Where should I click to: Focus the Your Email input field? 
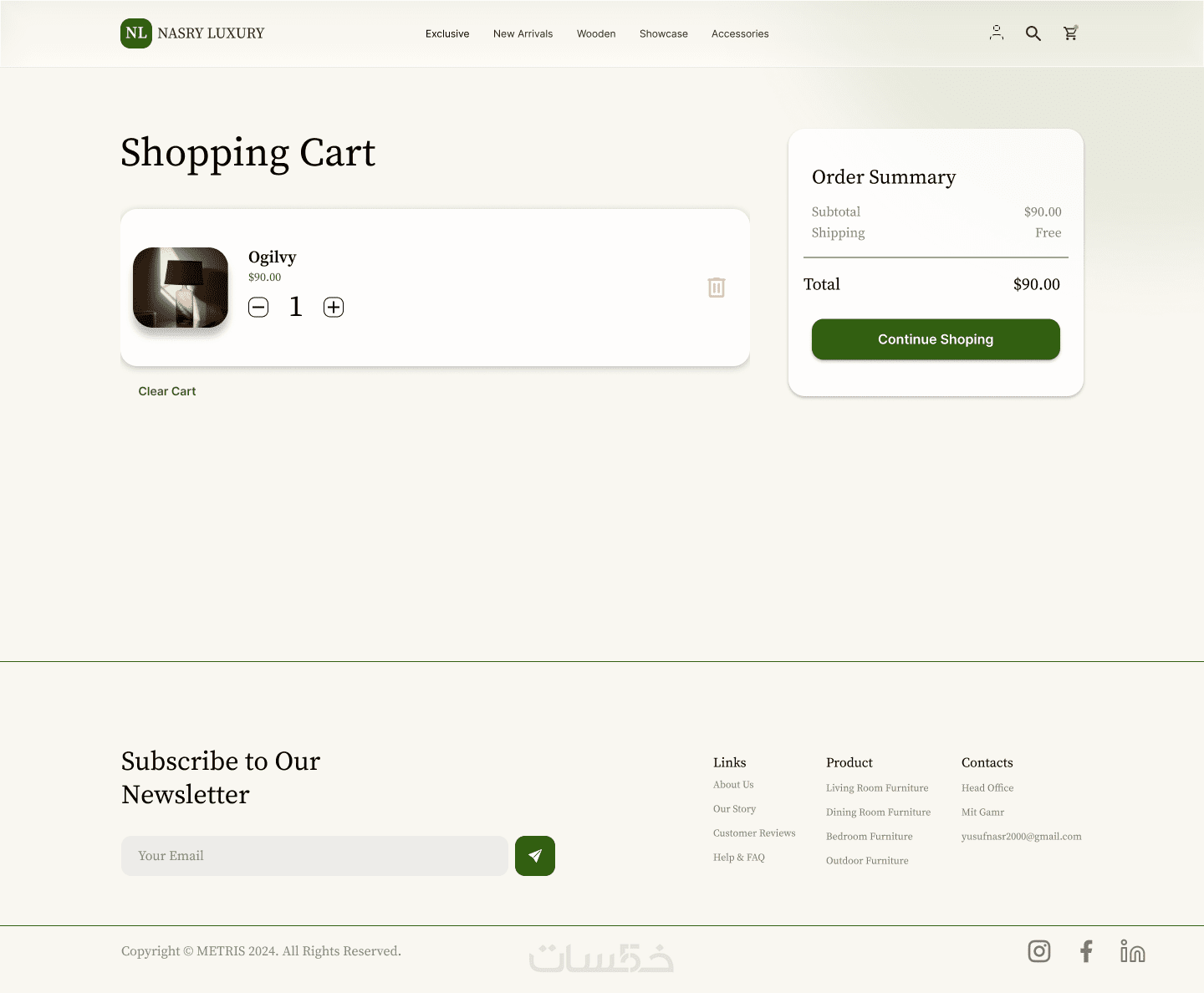click(x=314, y=856)
